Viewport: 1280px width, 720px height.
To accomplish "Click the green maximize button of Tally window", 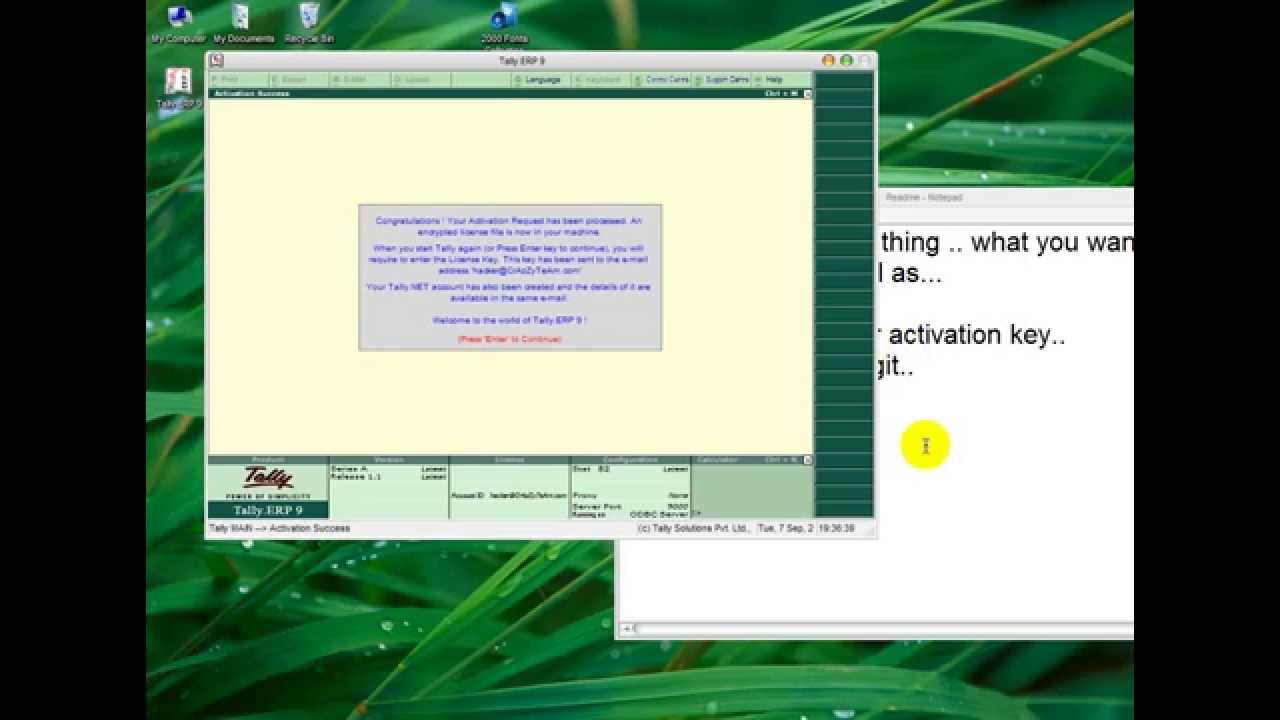I will click(x=846, y=61).
